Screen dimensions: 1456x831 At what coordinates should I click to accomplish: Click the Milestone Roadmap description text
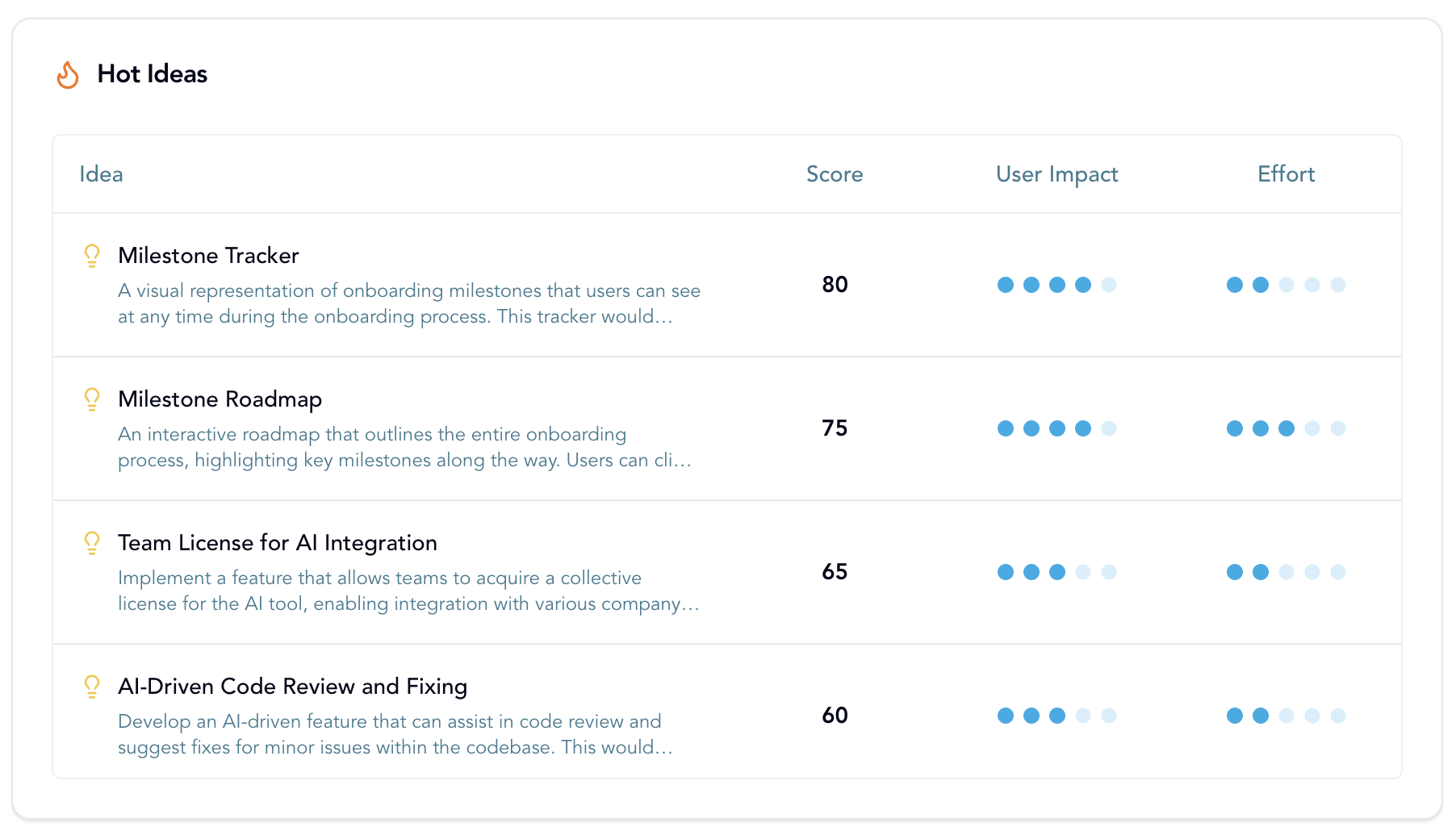coord(404,447)
